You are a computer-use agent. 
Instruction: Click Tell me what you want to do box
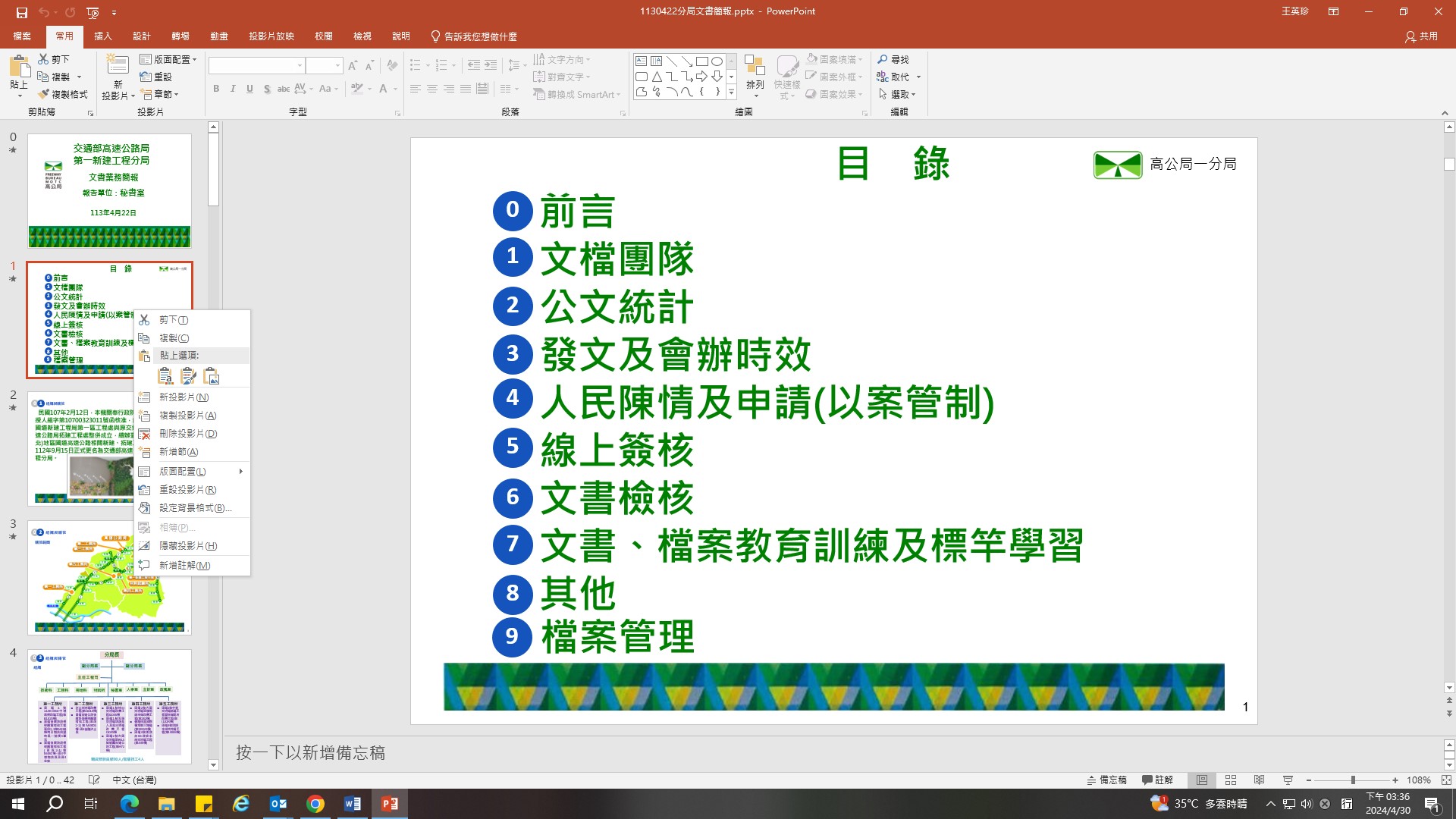point(474,36)
